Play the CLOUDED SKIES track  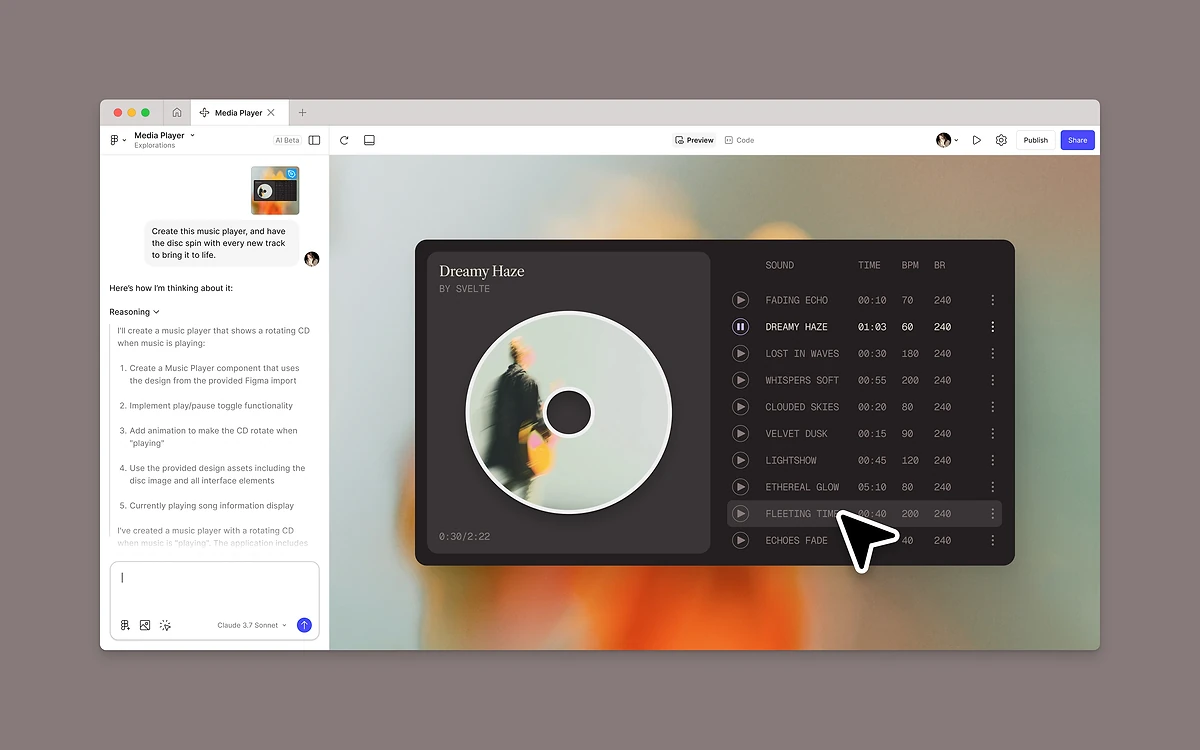click(x=740, y=407)
